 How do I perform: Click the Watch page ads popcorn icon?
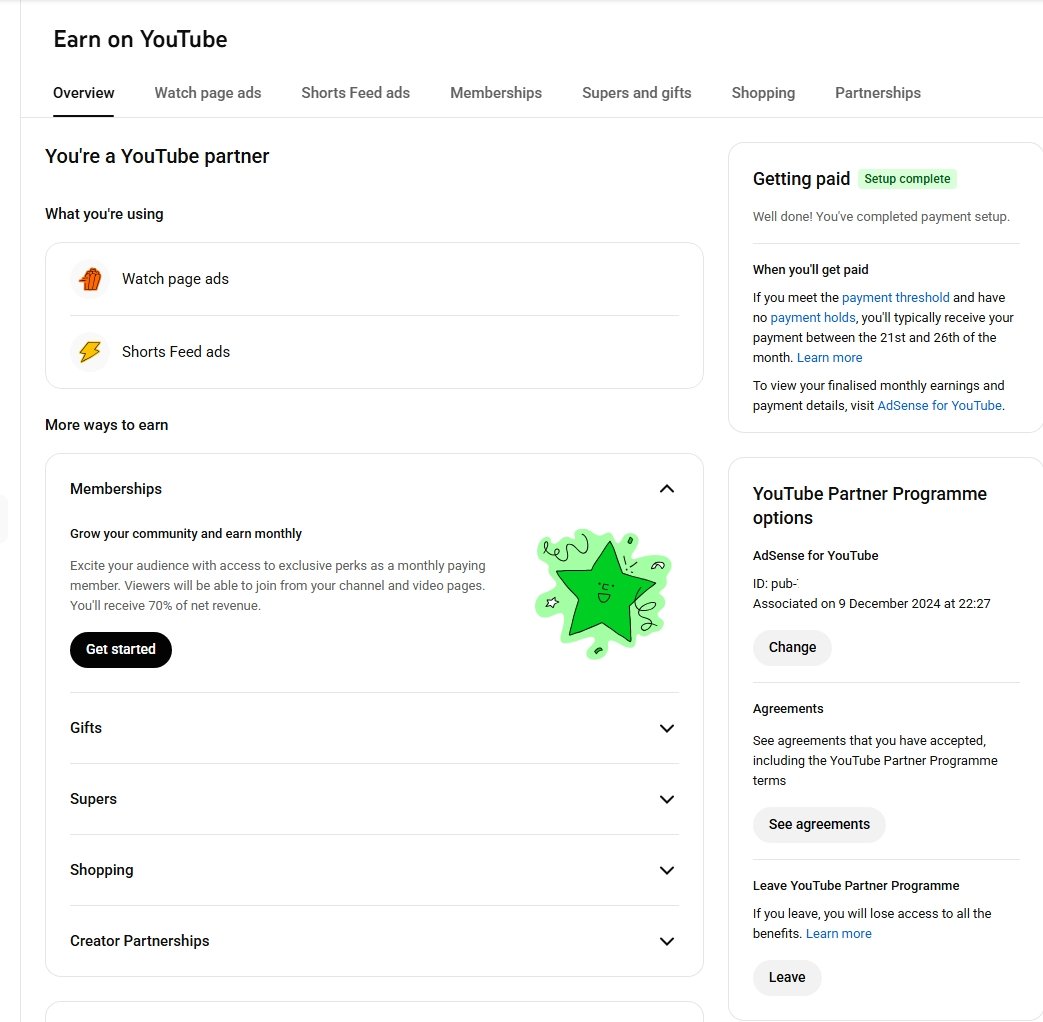point(90,279)
